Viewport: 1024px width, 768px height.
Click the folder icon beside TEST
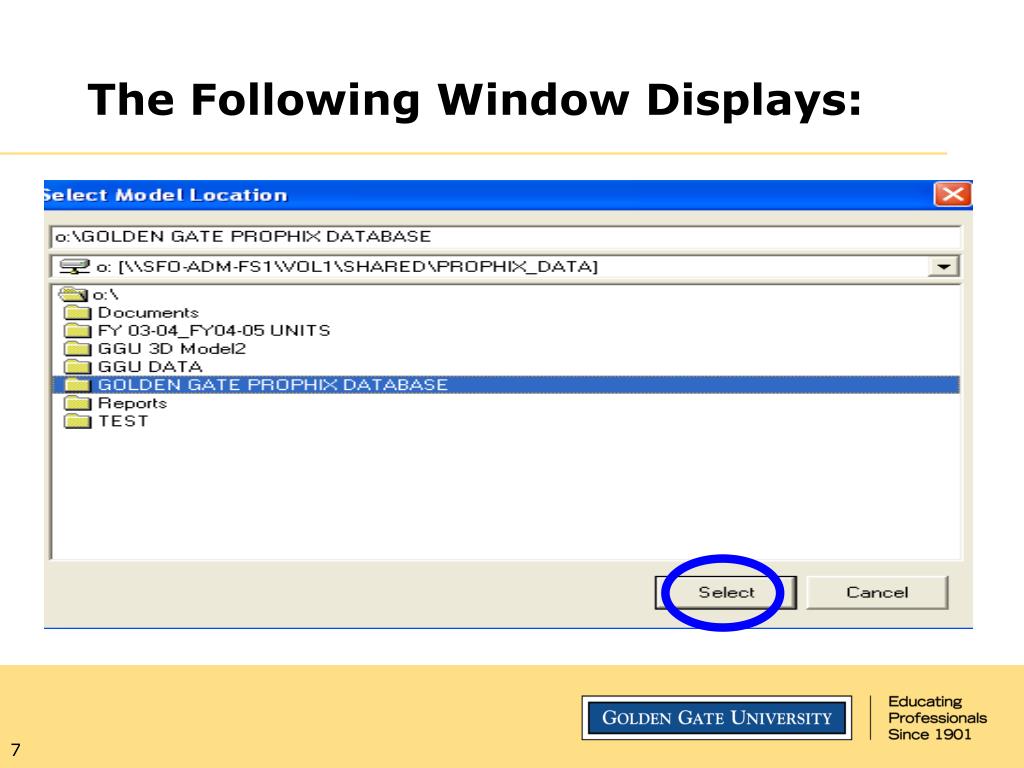[77, 421]
